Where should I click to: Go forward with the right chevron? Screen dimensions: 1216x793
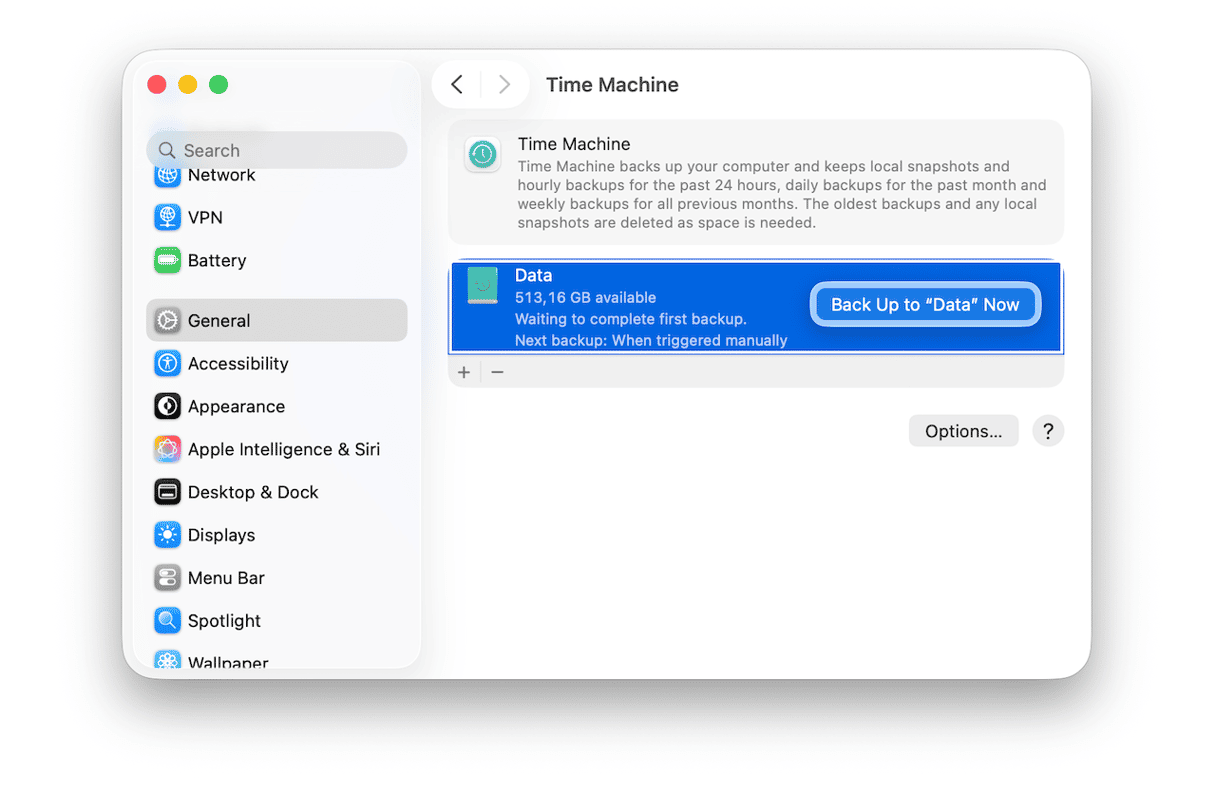click(x=504, y=85)
